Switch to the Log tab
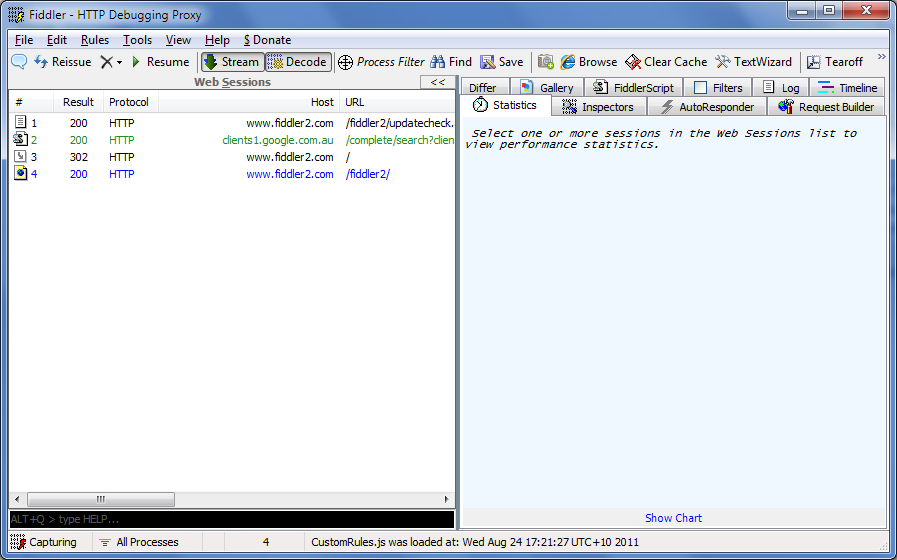 (x=781, y=88)
